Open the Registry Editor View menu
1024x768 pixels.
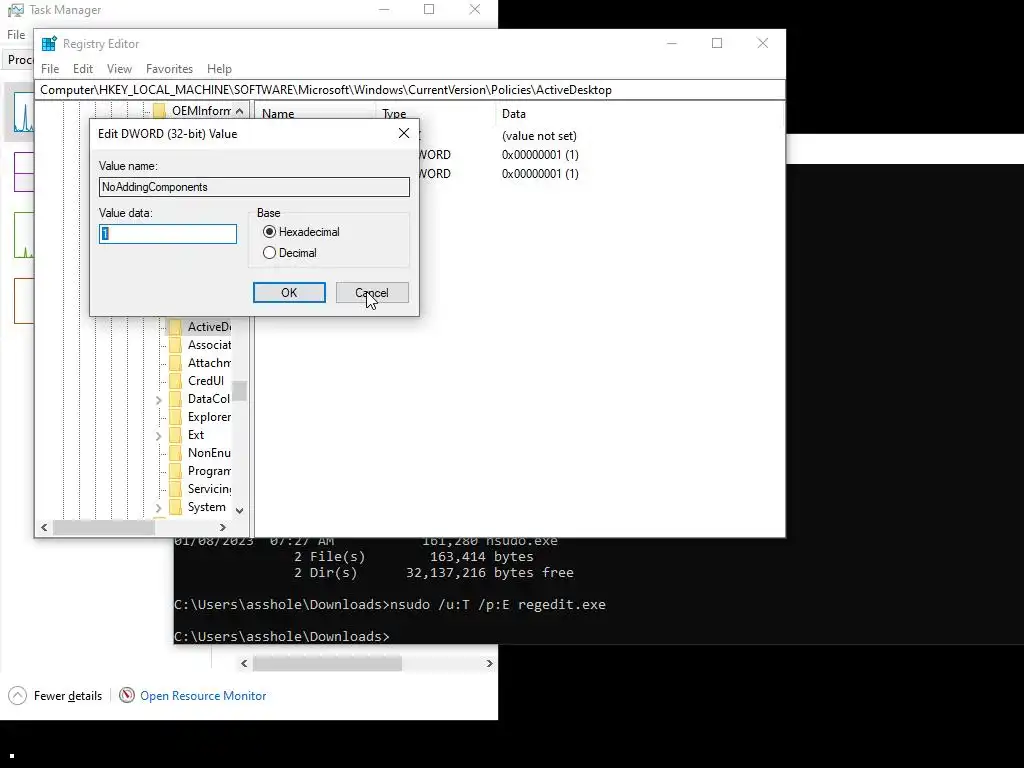(119, 69)
